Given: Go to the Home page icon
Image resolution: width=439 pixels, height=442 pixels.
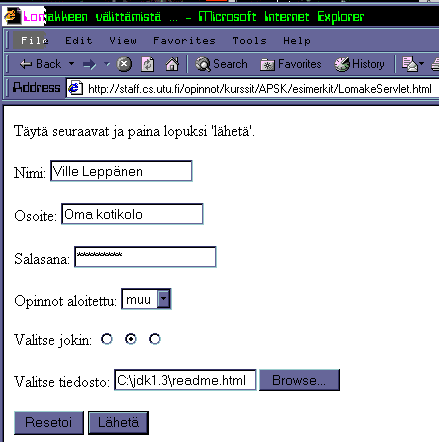Looking at the screenshot, I should coord(172,64).
